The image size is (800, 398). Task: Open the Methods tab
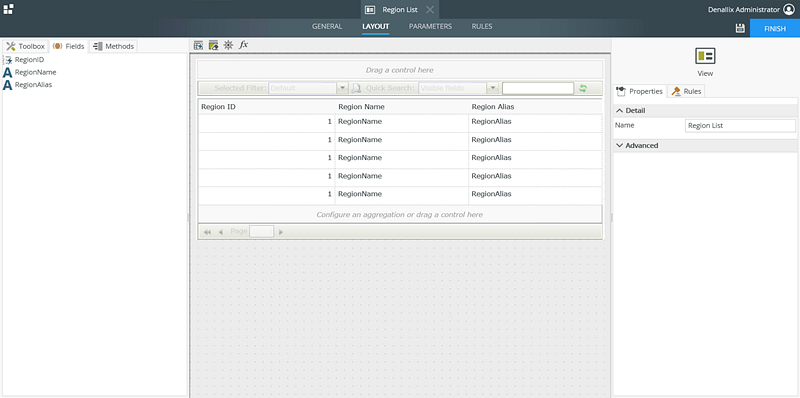point(113,46)
